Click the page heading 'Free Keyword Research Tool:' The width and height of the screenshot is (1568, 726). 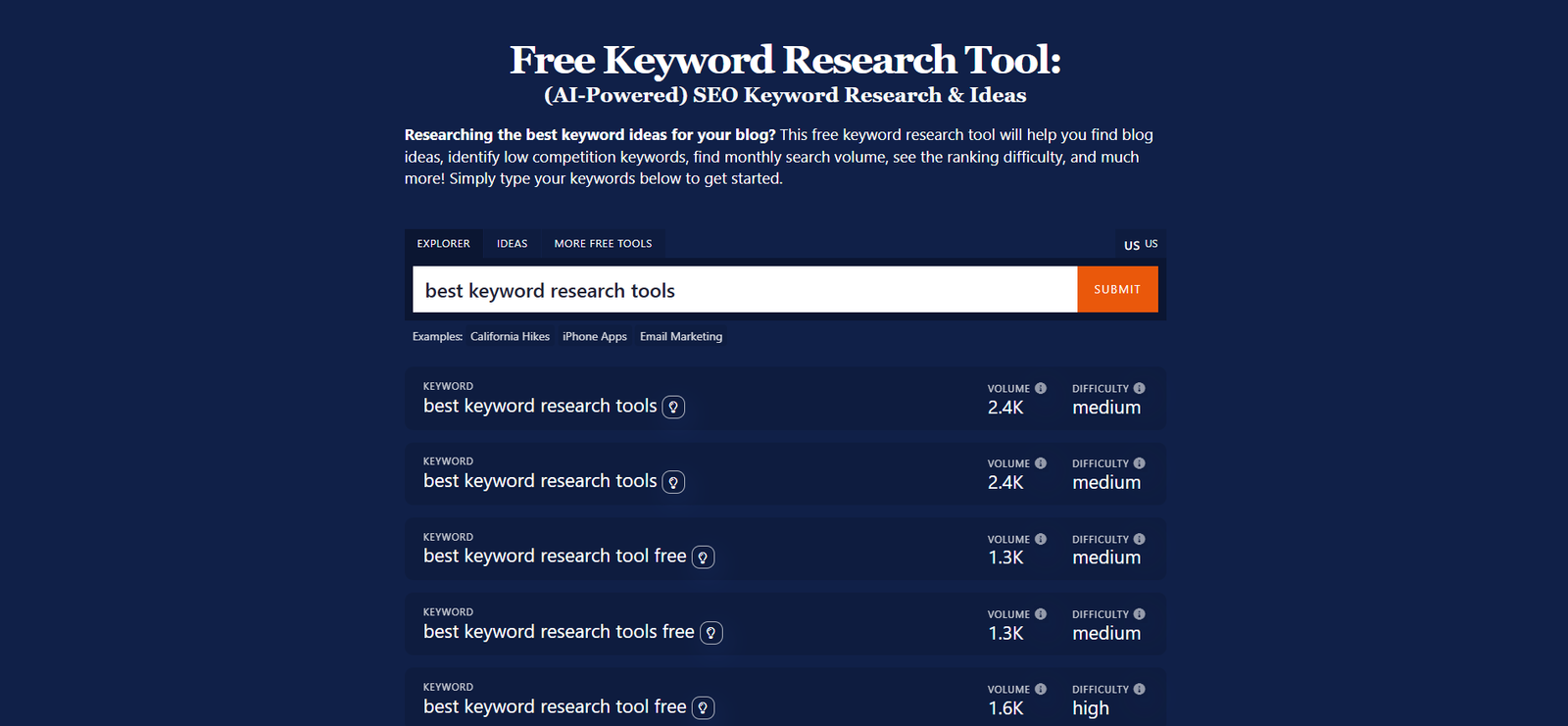[x=785, y=60]
